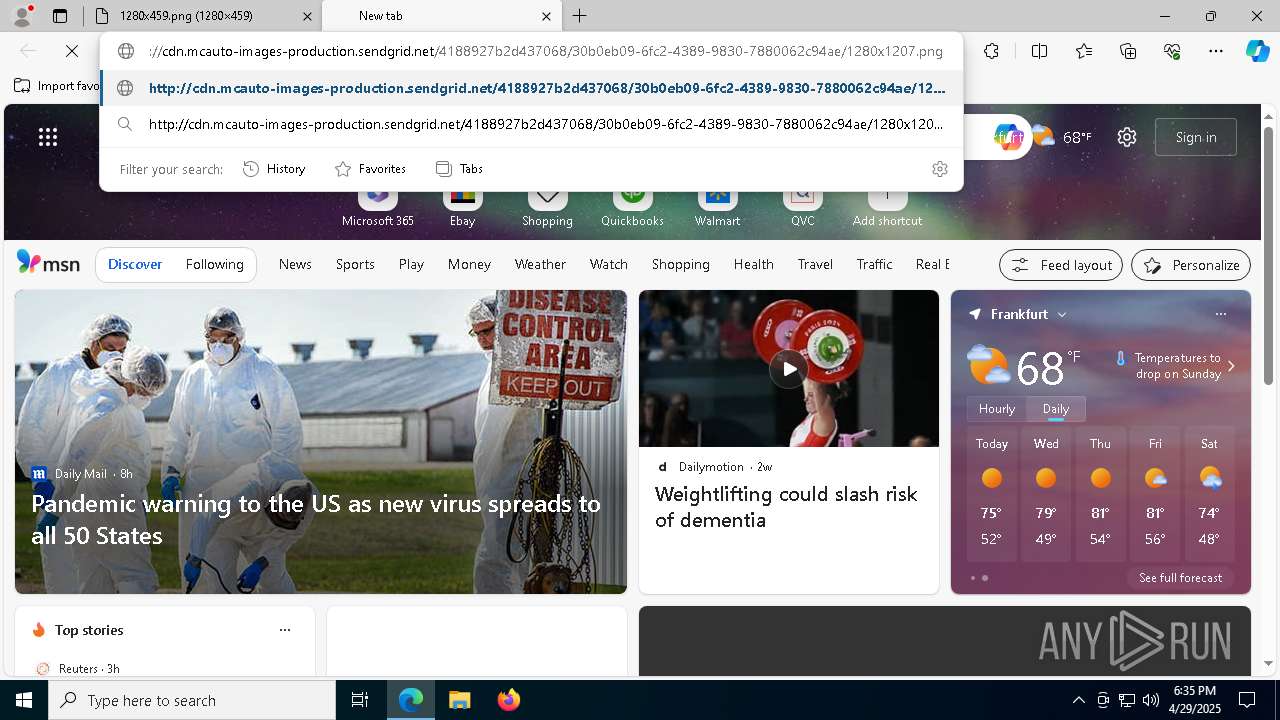Click the Sign in button
The image size is (1280, 720).
pos(1196,137)
